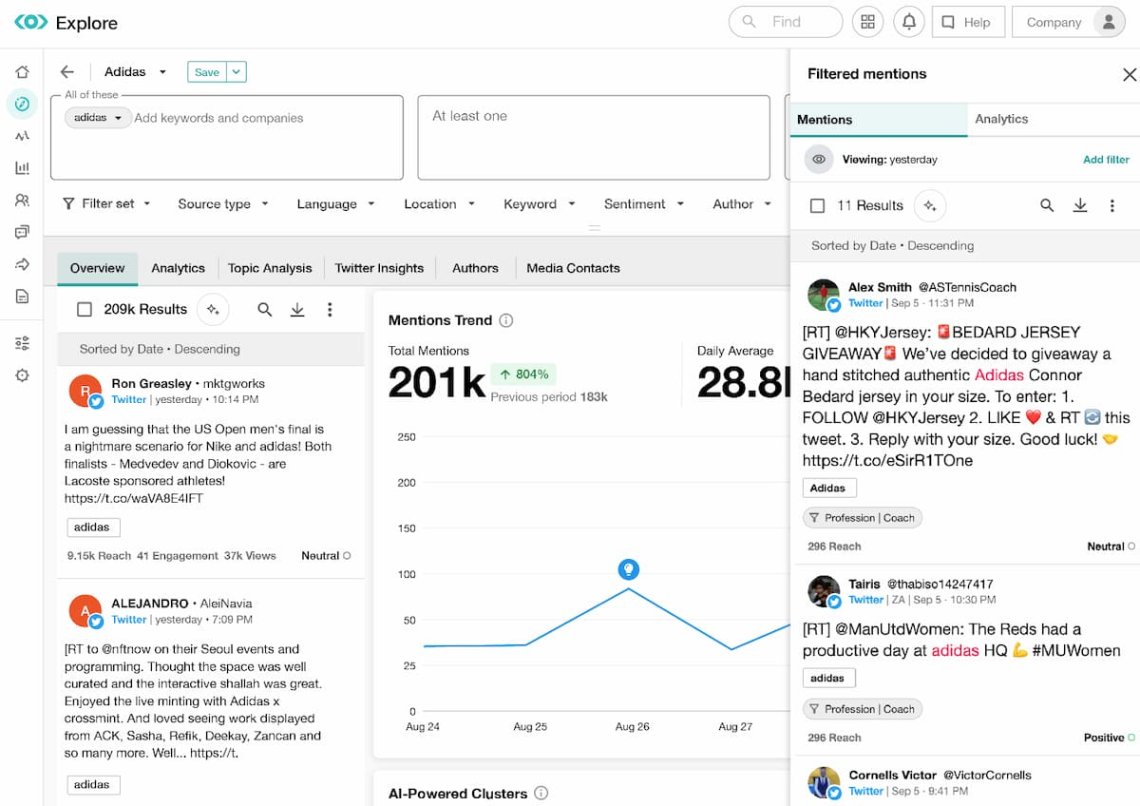Open the search magnifier above the 209k results
1140x806 pixels.
[264, 309]
